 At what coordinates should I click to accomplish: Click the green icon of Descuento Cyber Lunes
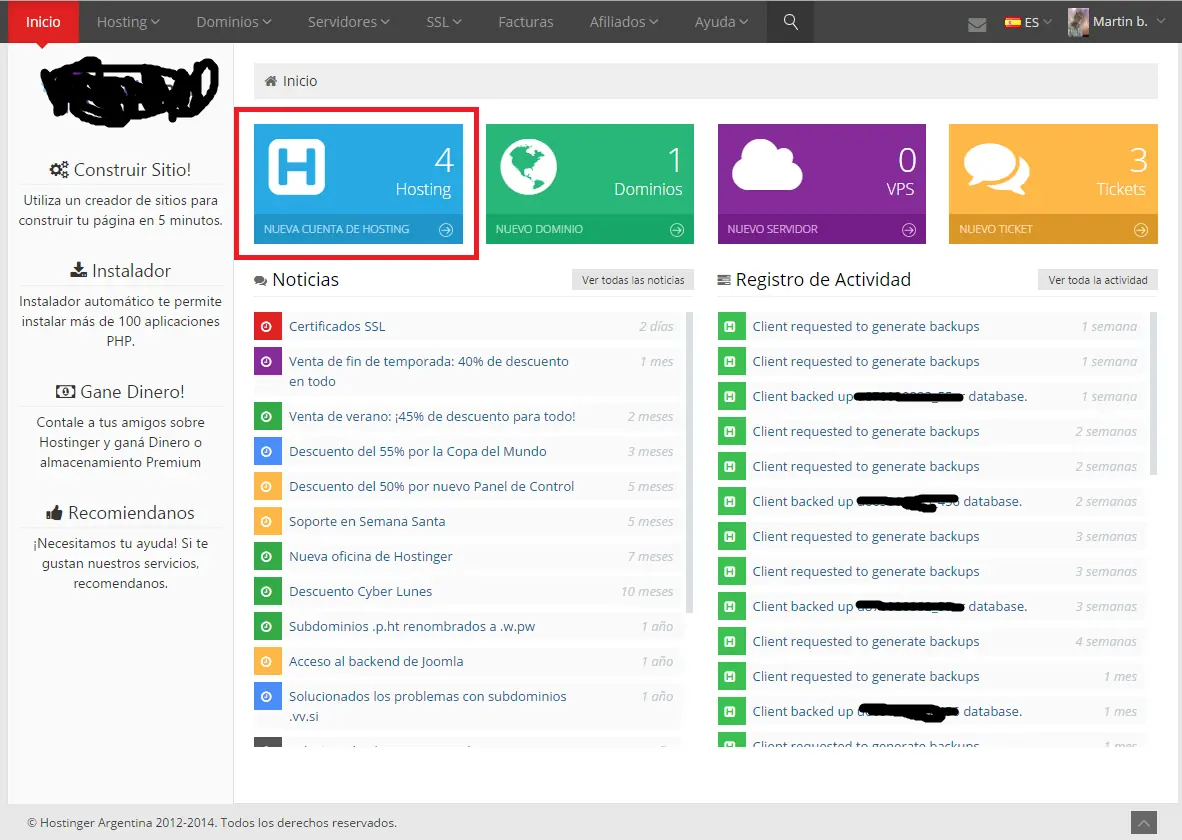click(x=268, y=591)
